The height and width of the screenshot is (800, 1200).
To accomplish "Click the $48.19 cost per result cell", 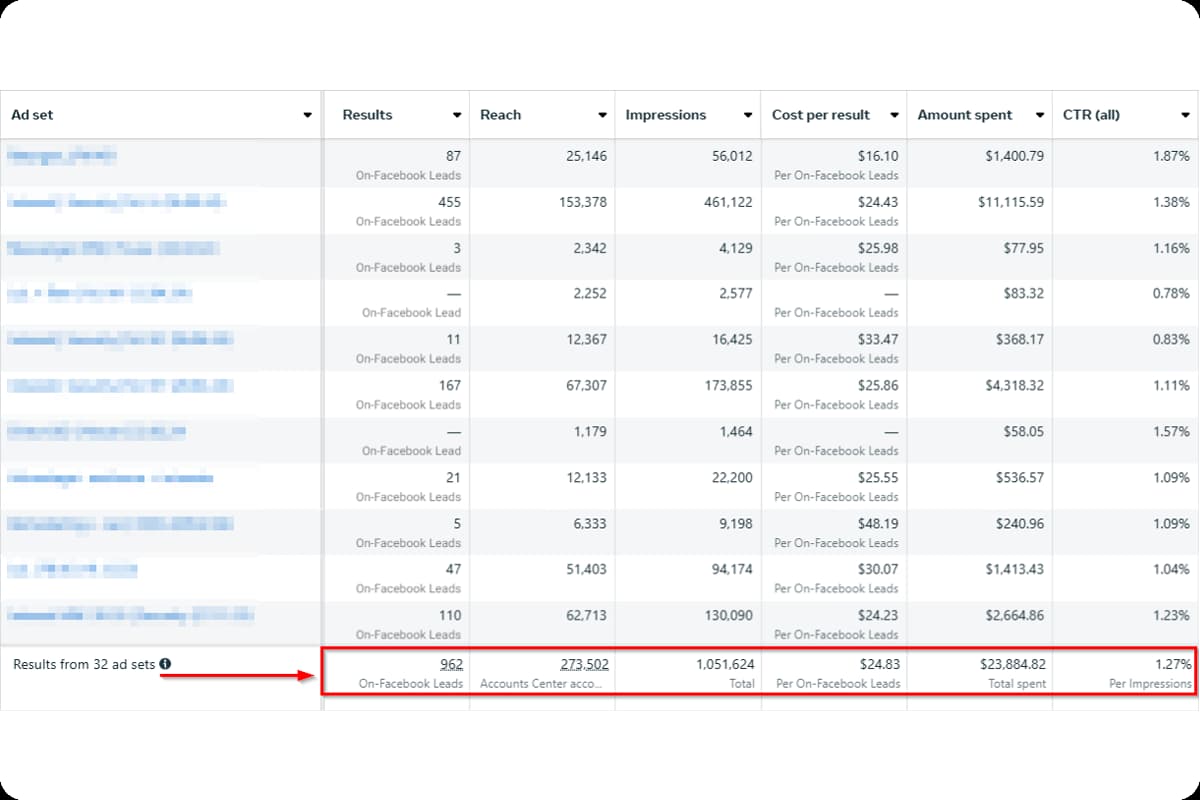I will click(877, 523).
